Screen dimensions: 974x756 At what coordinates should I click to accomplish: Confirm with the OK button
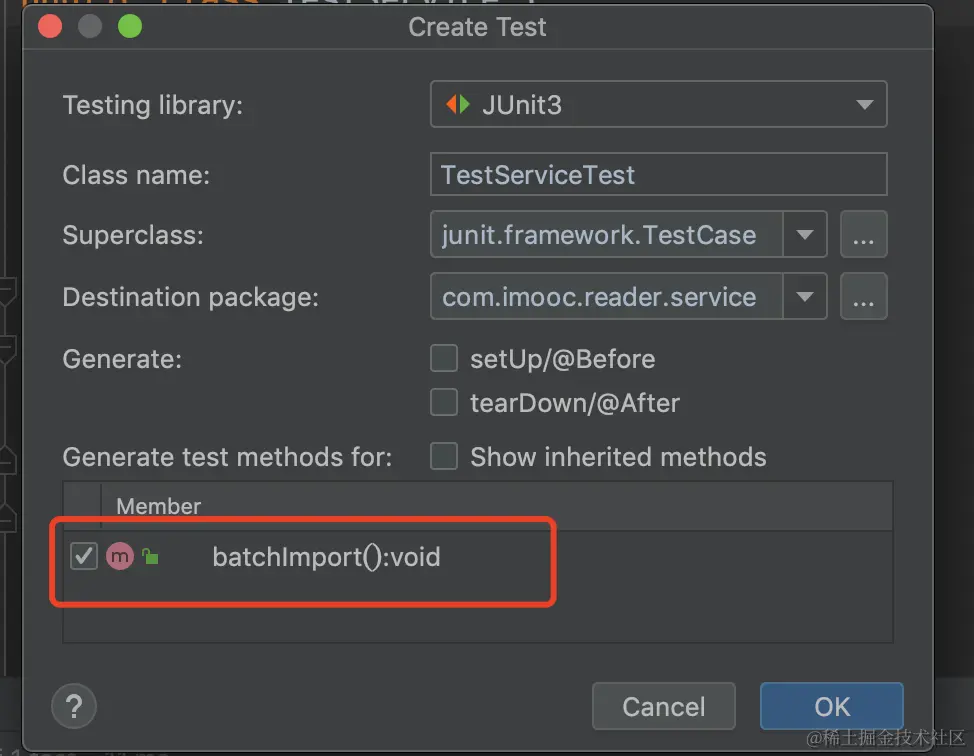click(831, 707)
